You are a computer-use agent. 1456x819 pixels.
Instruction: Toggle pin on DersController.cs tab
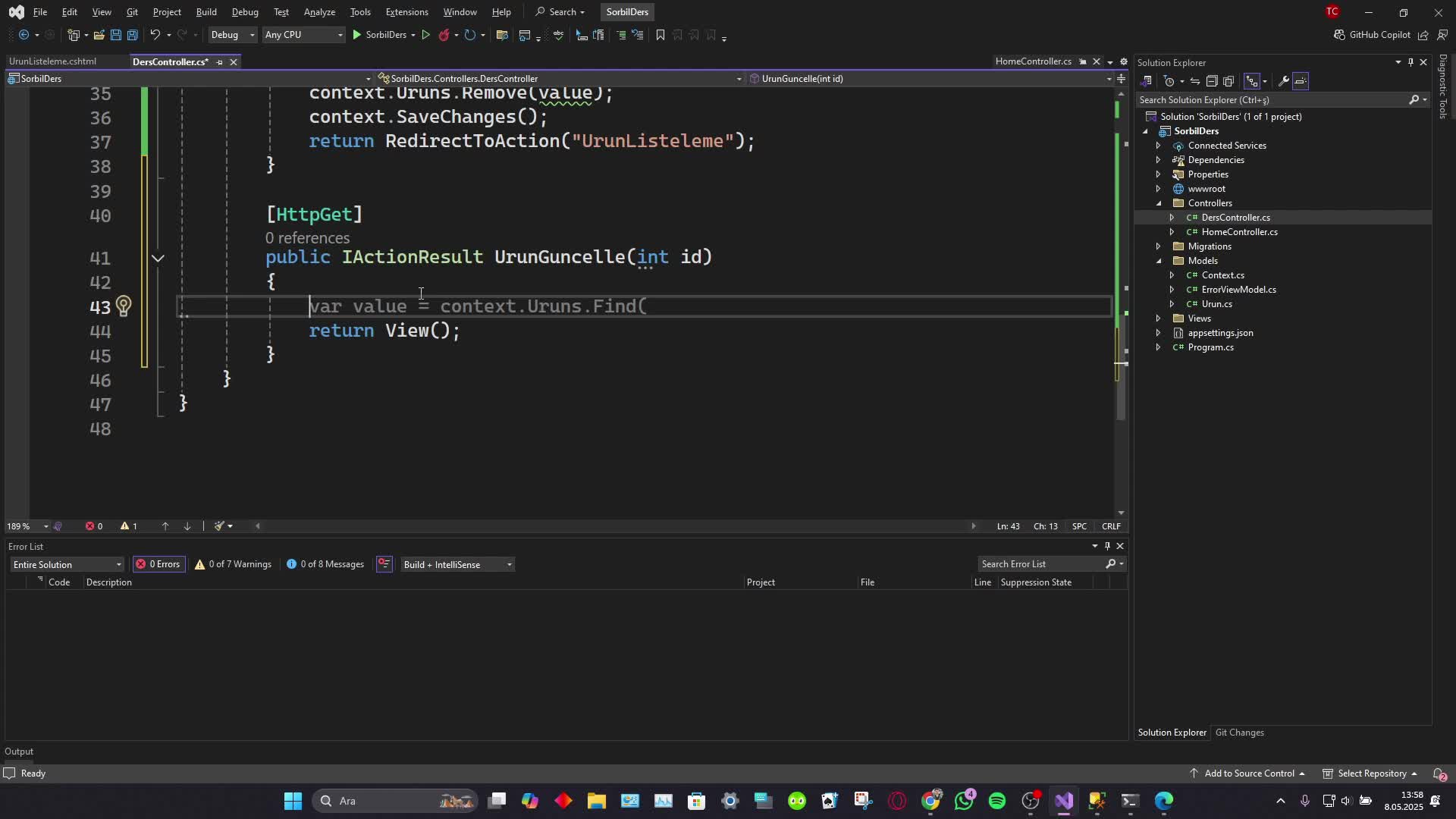219,62
